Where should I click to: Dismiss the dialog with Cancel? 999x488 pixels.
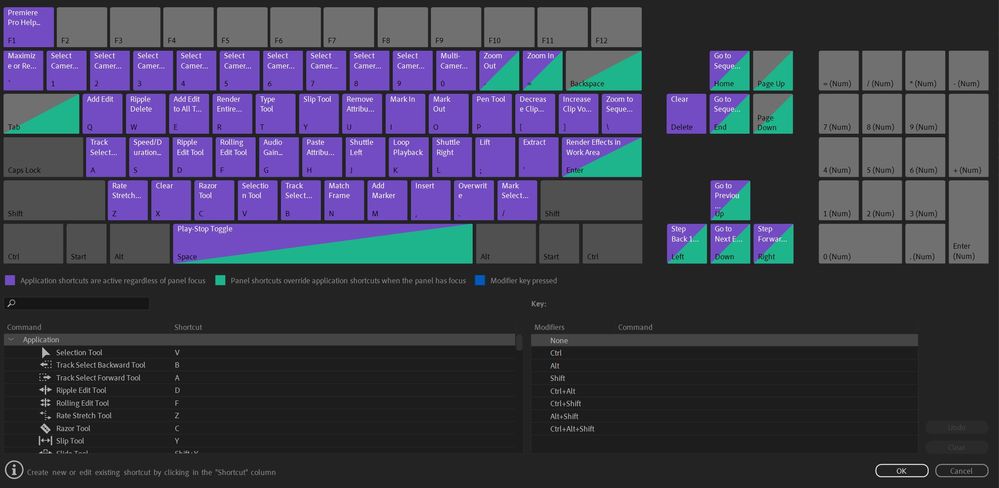(961, 471)
